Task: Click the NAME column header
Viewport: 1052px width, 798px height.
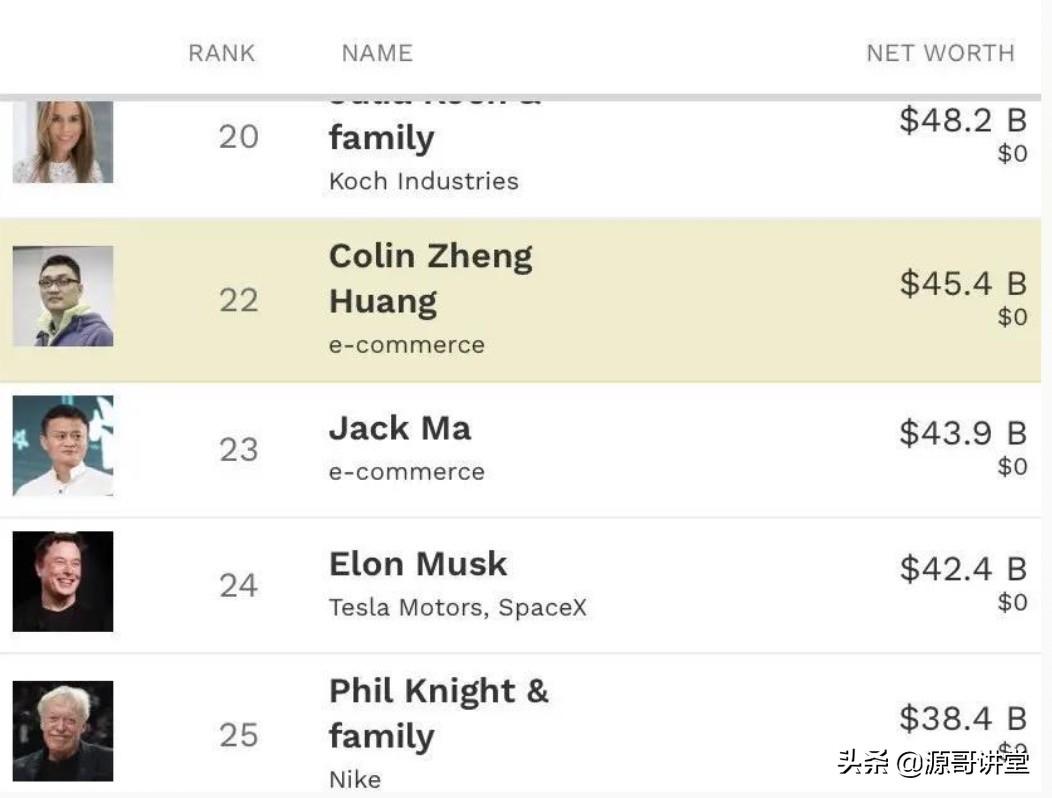Action: (377, 53)
